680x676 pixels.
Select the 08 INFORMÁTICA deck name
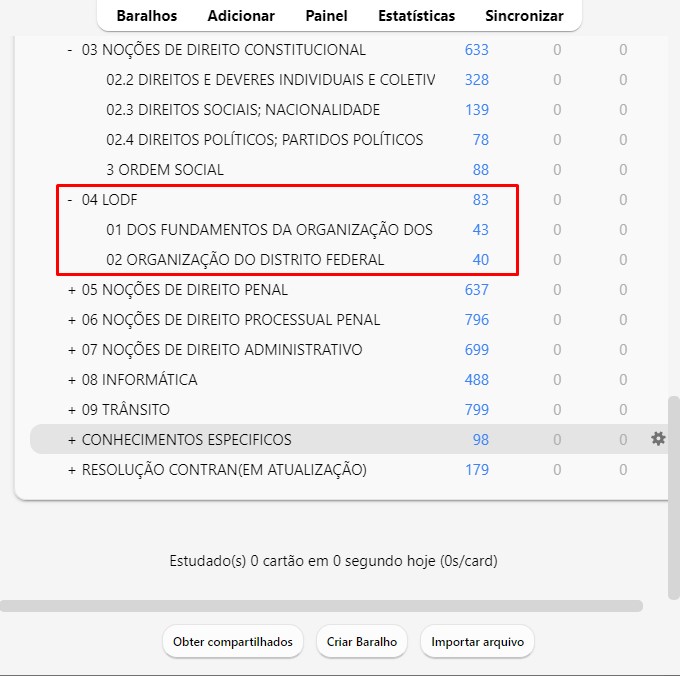pyautogui.click(x=140, y=379)
